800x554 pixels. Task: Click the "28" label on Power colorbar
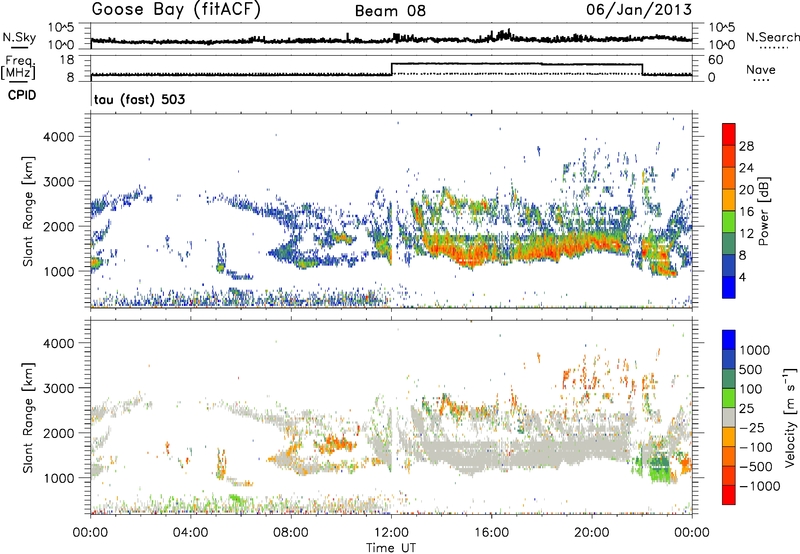coord(746,146)
